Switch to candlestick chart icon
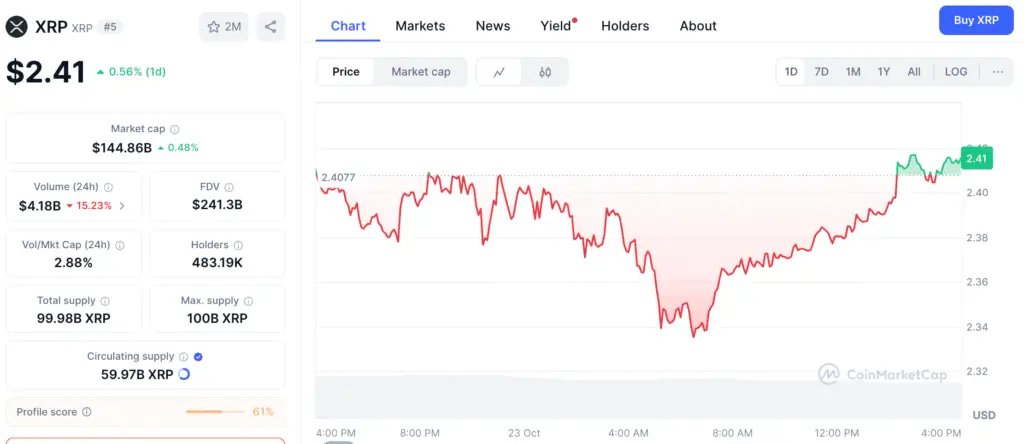Viewport: 1024px width, 444px height. 545,72
